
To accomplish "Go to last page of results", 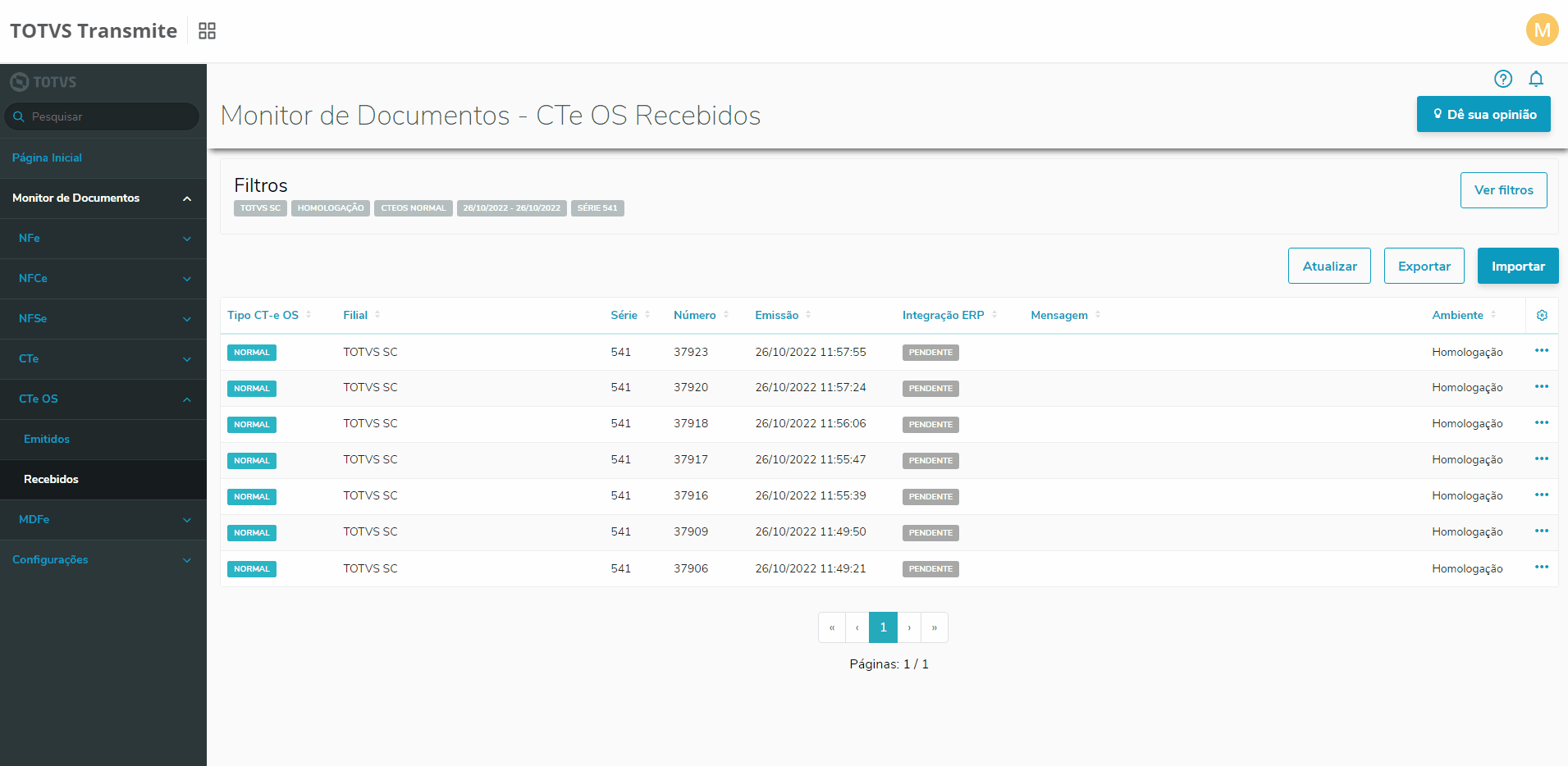I will 935,627.
